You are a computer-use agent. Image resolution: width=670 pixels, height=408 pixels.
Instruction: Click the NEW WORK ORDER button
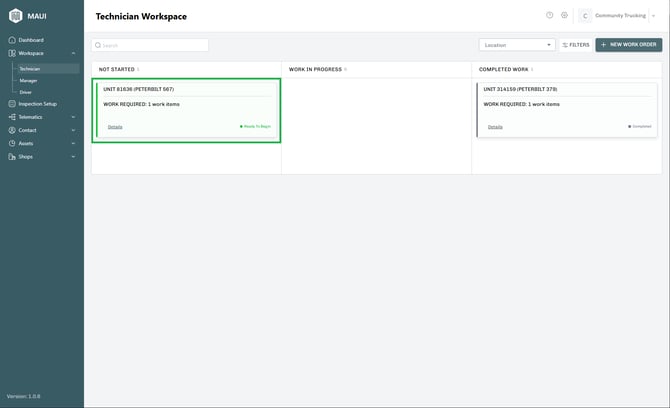pos(629,45)
